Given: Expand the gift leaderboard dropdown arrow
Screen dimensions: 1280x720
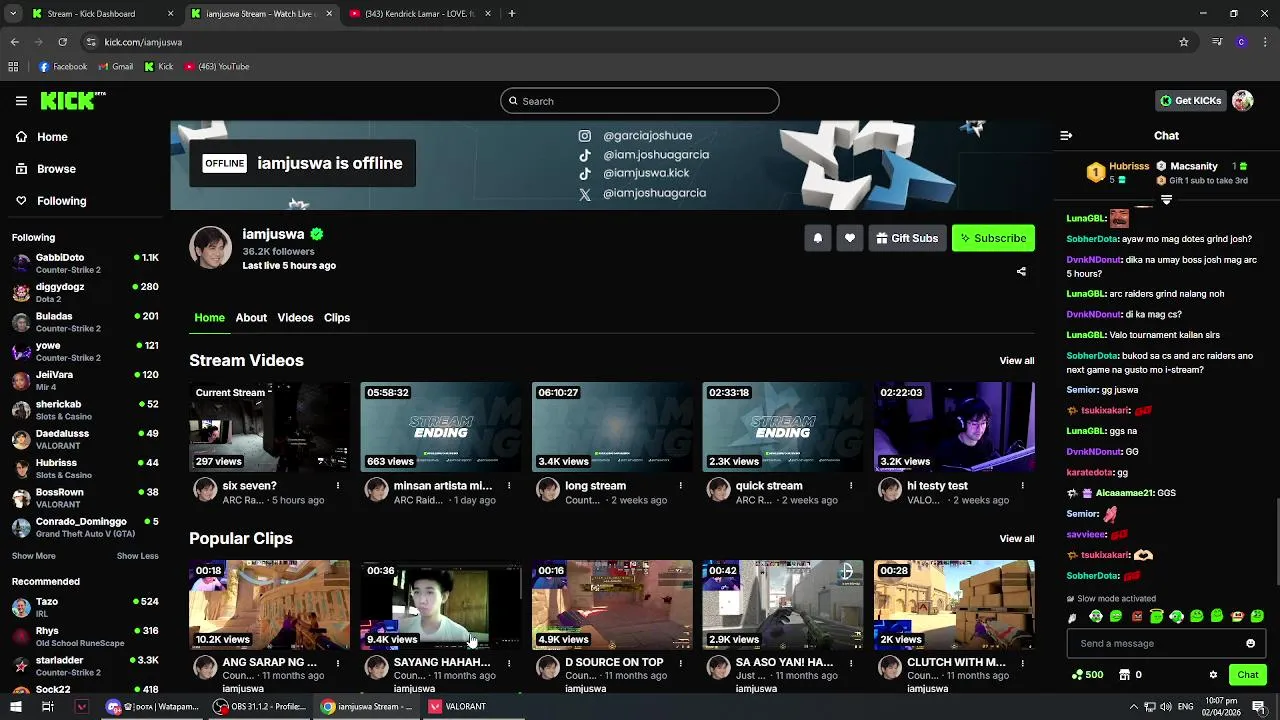Looking at the screenshot, I should (1166, 201).
